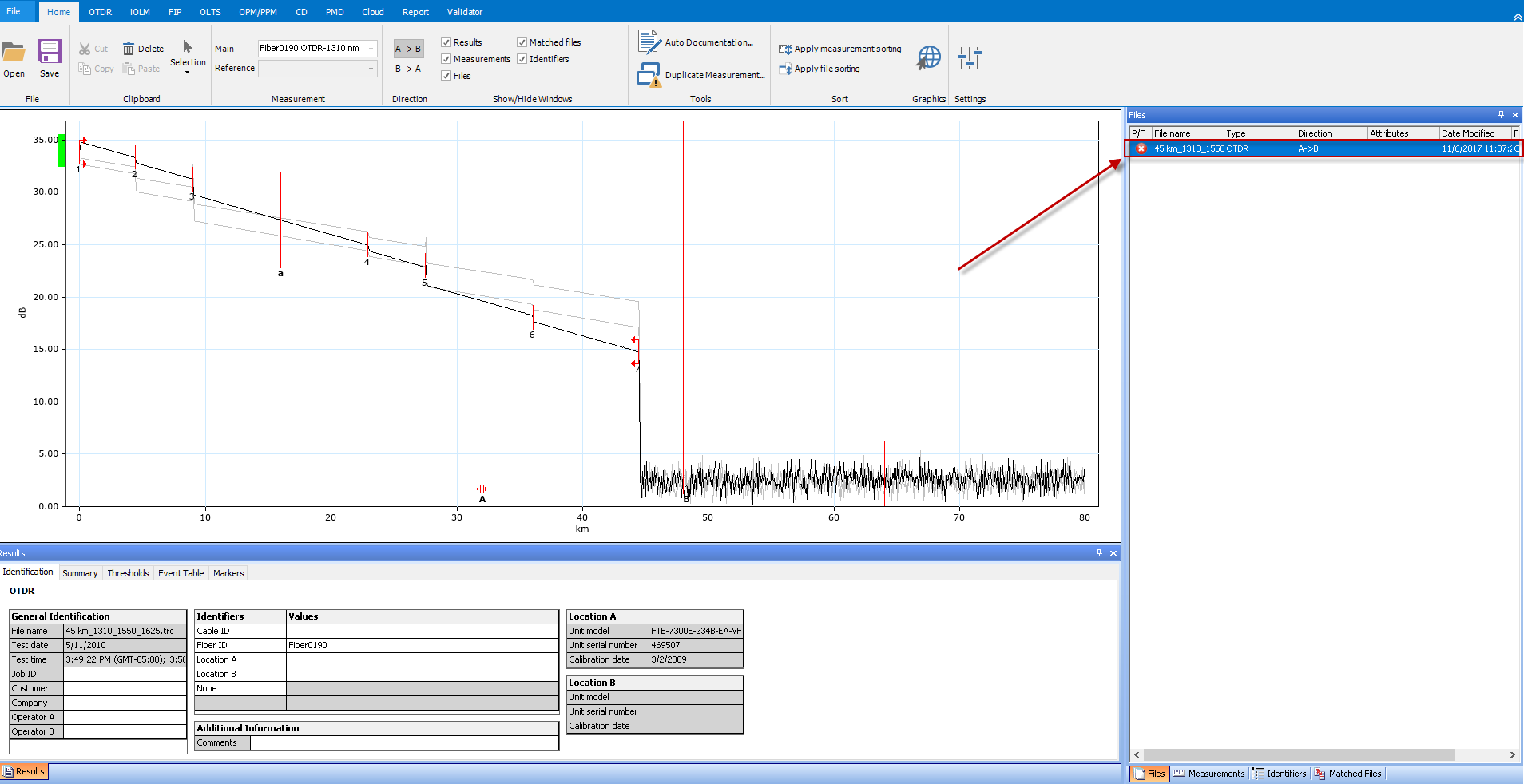The height and width of the screenshot is (784, 1524).
Task: Switch to Identifiers bottom panel tab
Action: (1280, 774)
